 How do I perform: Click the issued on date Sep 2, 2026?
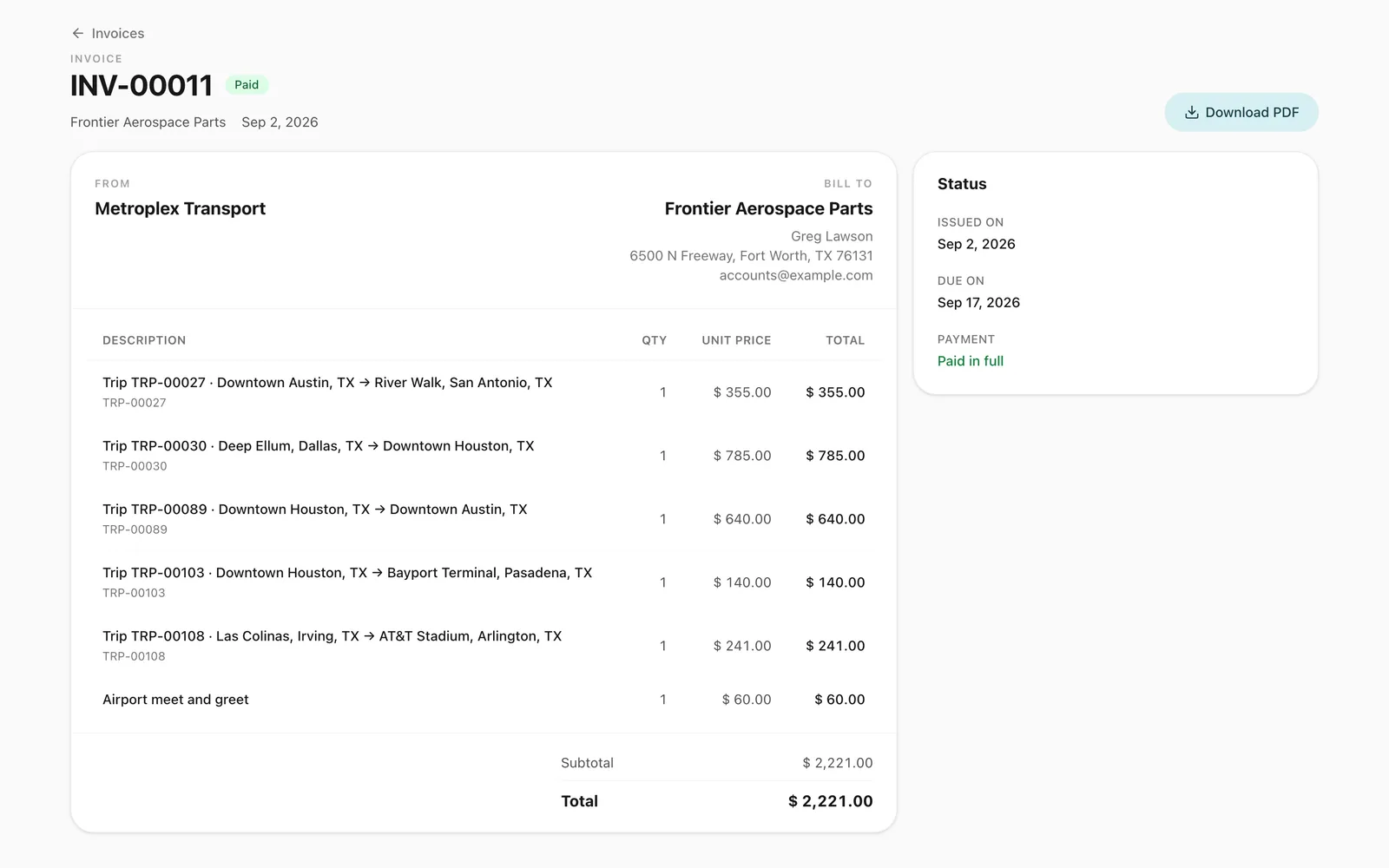coord(977,244)
